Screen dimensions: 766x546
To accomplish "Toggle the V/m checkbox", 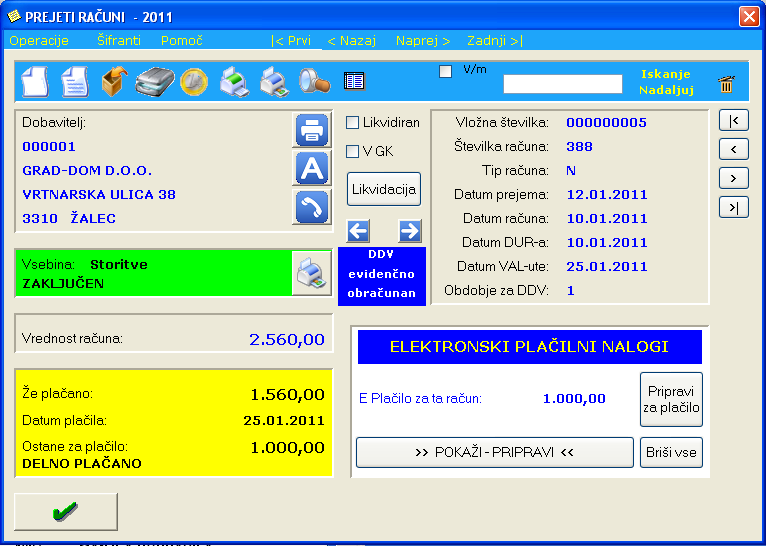I will coord(446,71).
